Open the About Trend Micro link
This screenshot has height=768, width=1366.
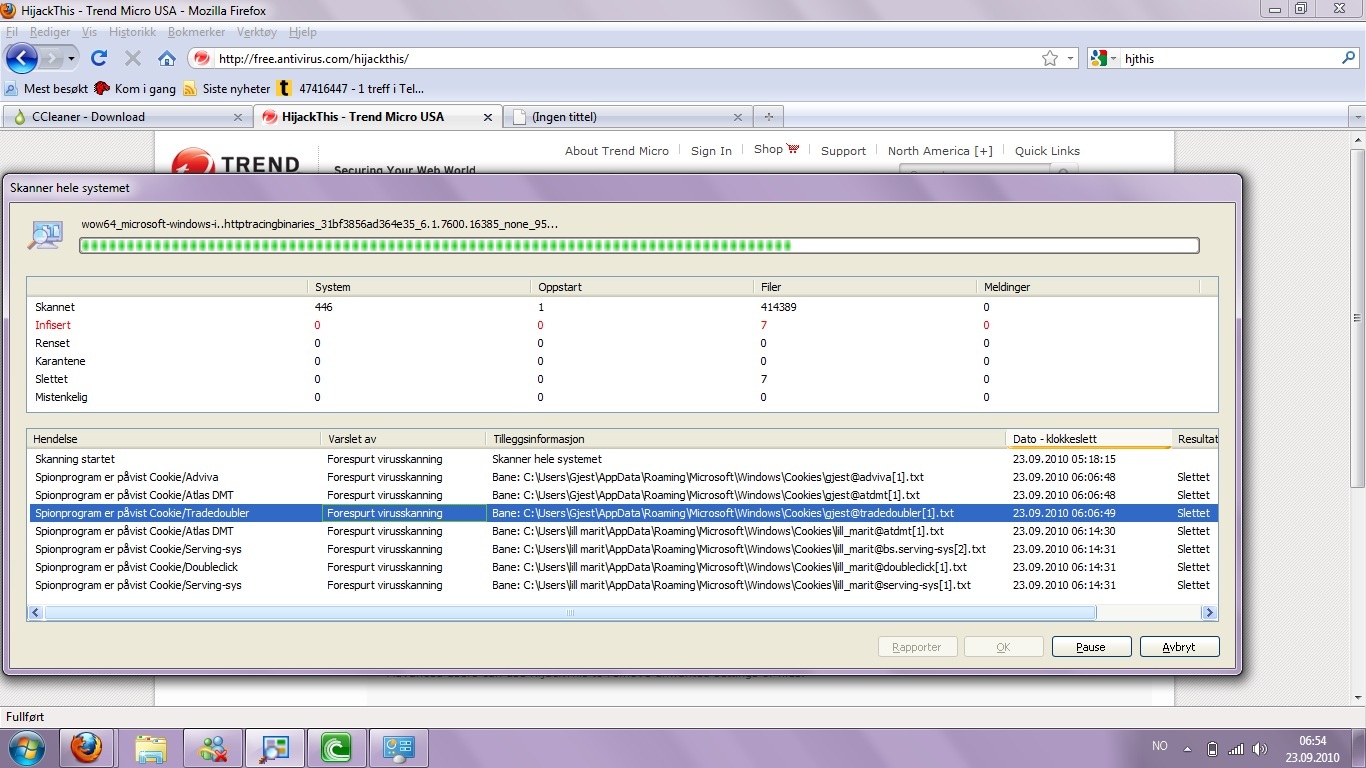pyautogui.click(x=616, y=151)
